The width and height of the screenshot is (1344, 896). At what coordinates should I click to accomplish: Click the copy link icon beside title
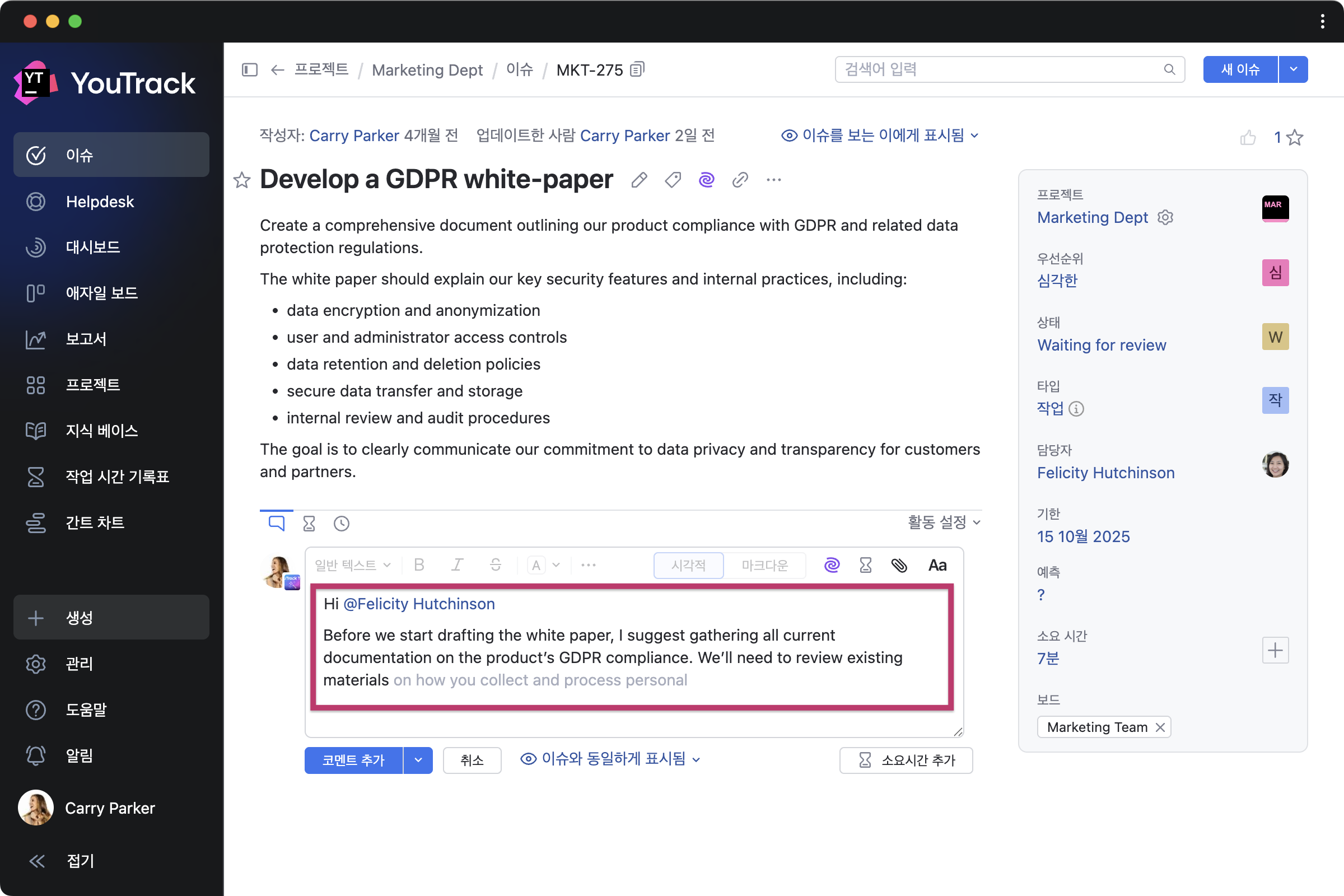tap(740, 180)
